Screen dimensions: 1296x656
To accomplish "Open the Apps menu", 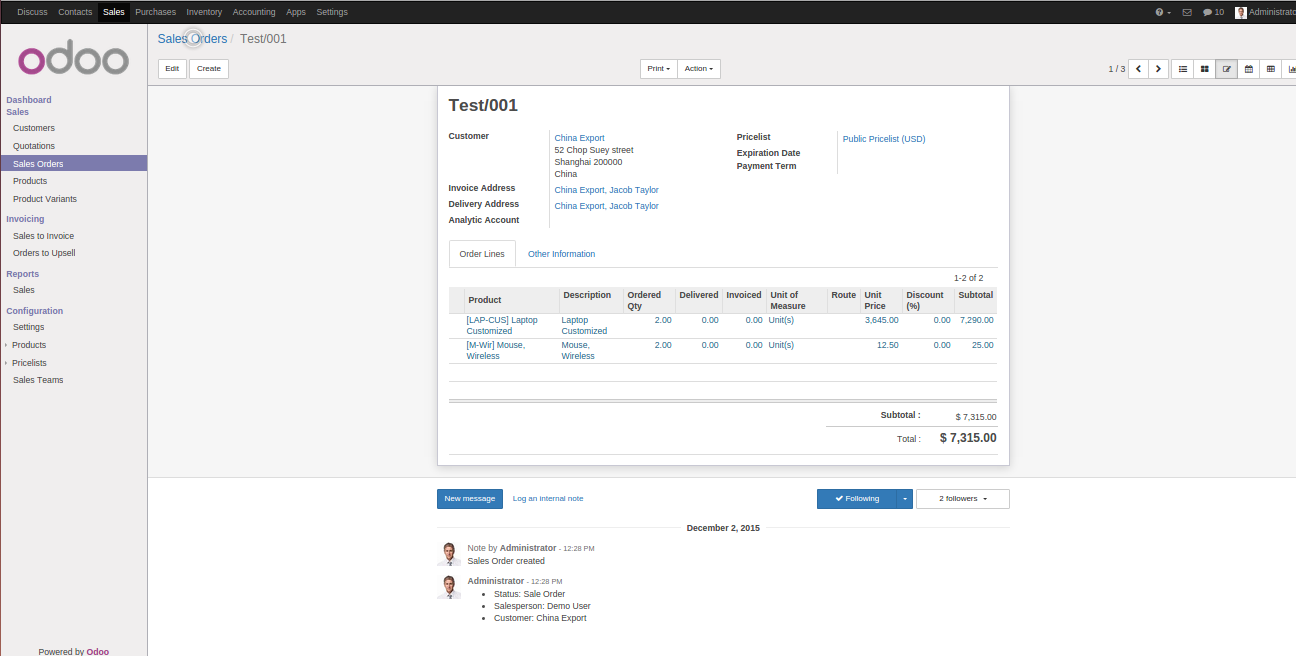I will [296, 12].
